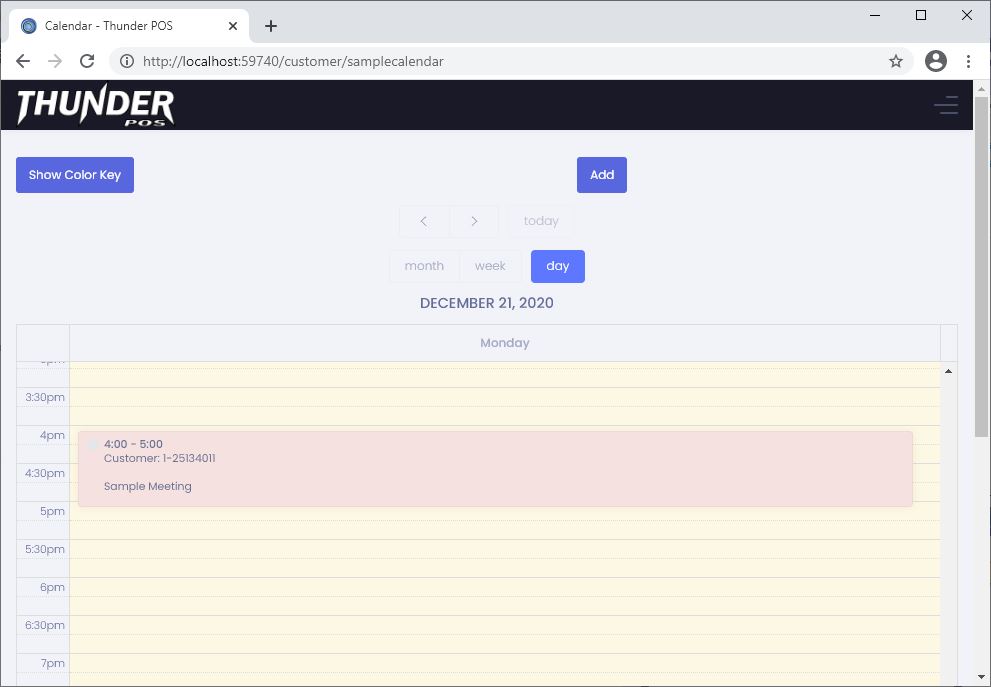Open the Chrome profile avatar

point(936,61)
